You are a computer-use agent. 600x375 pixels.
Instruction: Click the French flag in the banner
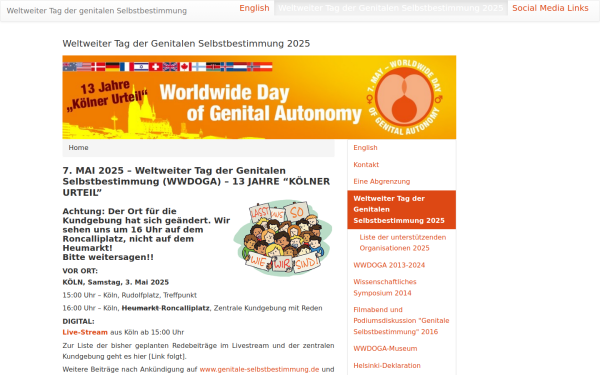tap(127, 67)
